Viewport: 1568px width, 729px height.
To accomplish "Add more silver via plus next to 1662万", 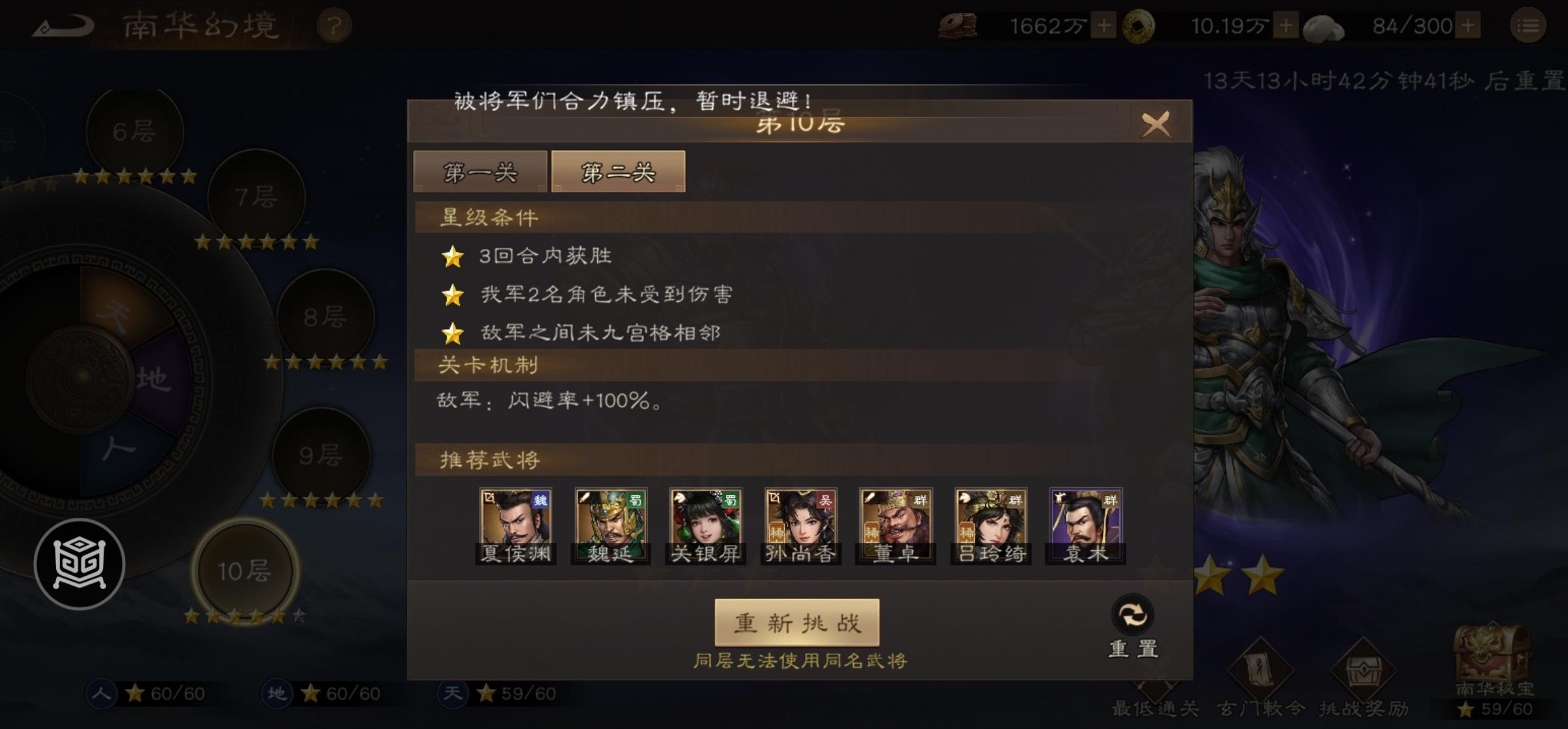I will 1103,26.
